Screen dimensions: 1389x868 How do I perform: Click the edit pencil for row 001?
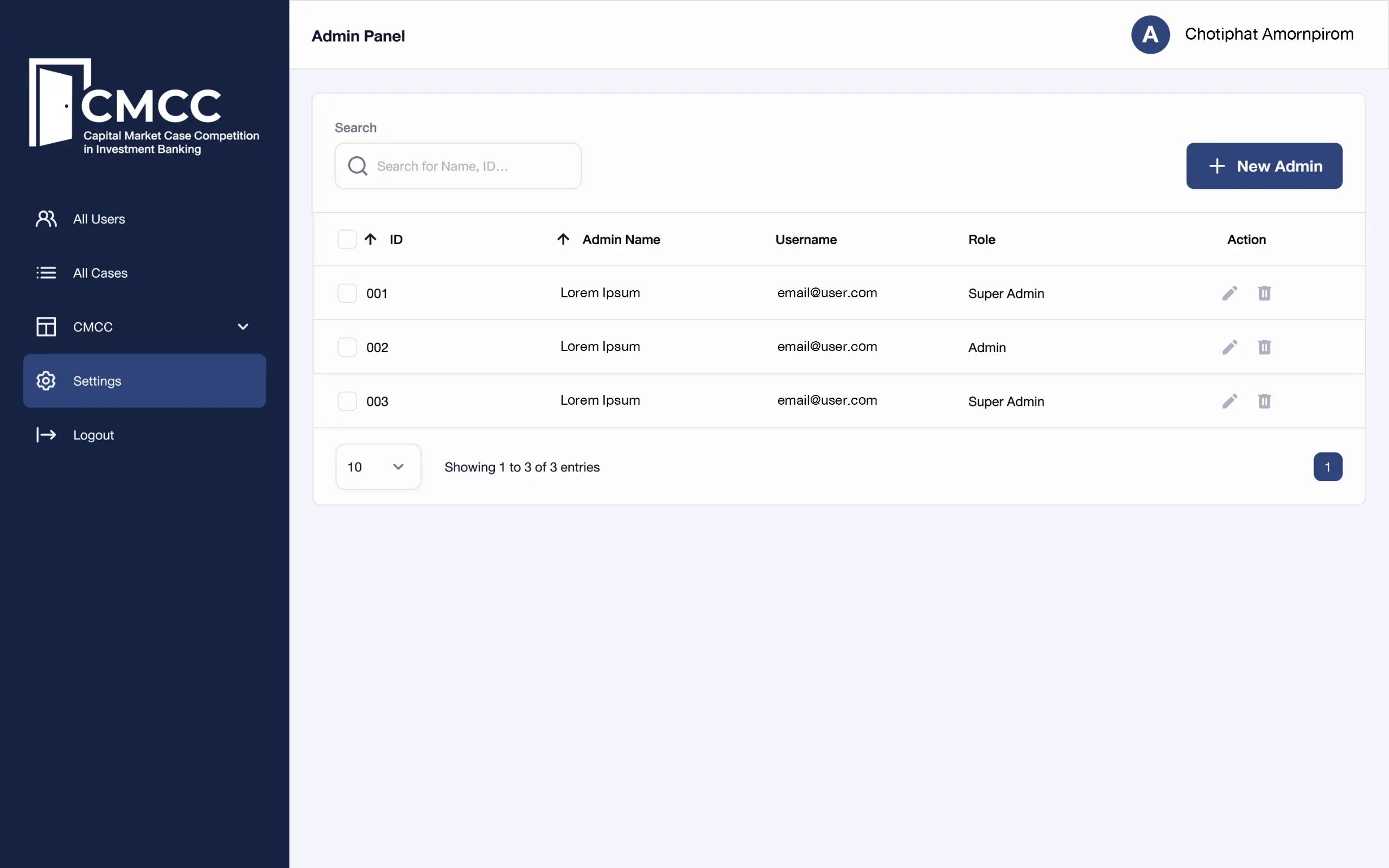1229,293
